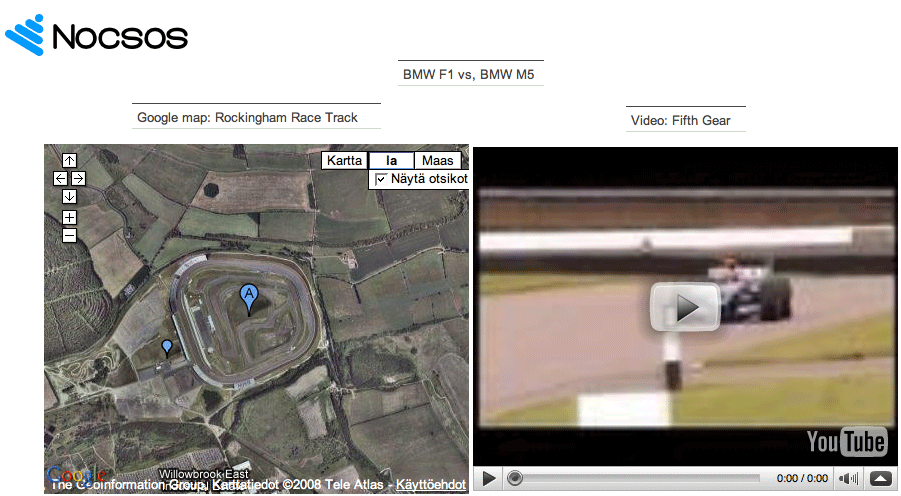Zoom out of the map with minus

click(x=69, y=235)
